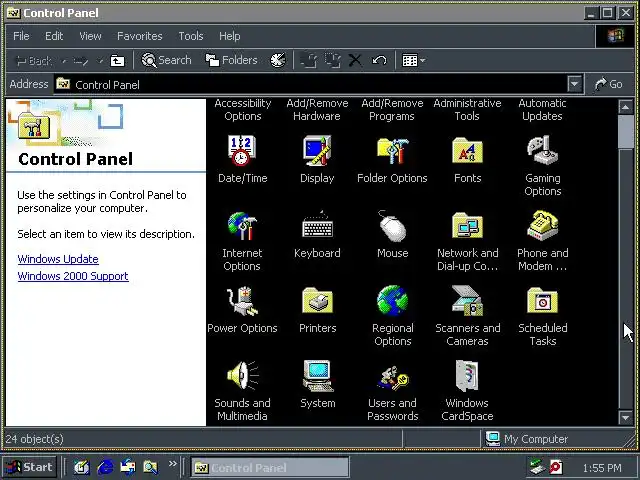Open the Fonts folder icon
The height and width of the screenshot is (480, 640).
467,151
